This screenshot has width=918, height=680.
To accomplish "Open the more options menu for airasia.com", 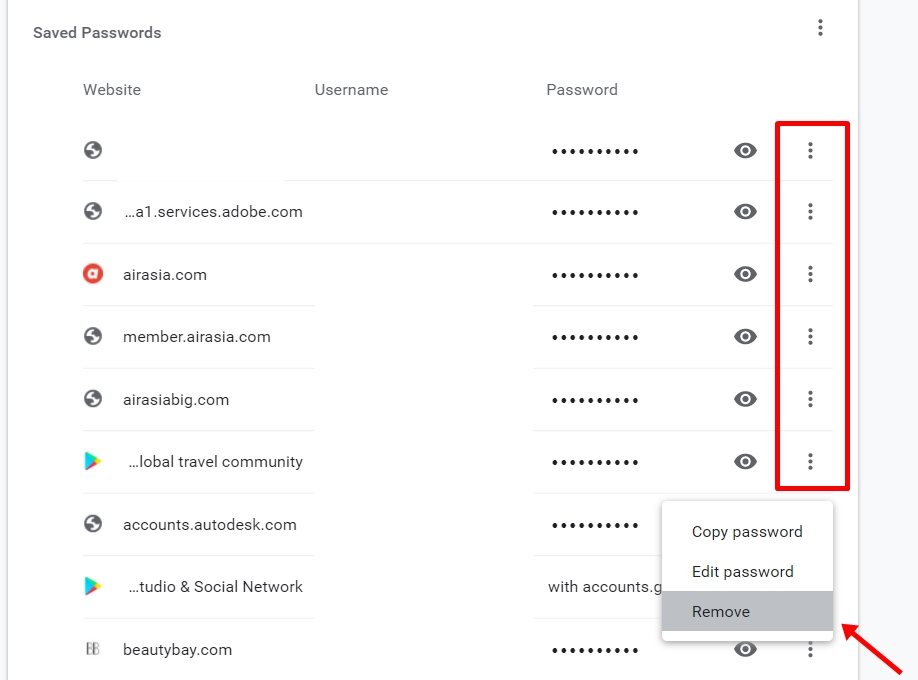I will click(x=810, y=274).
